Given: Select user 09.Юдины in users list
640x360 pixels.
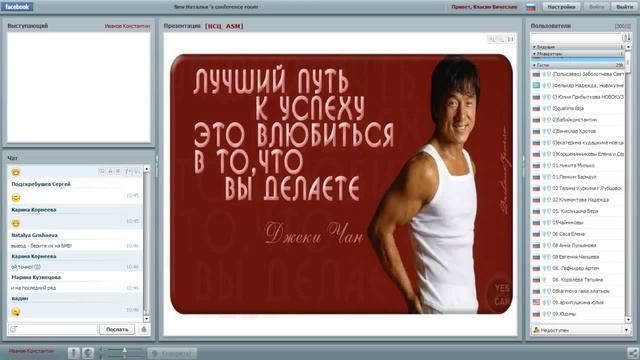Looking at the screenshot, I should 578,314.
